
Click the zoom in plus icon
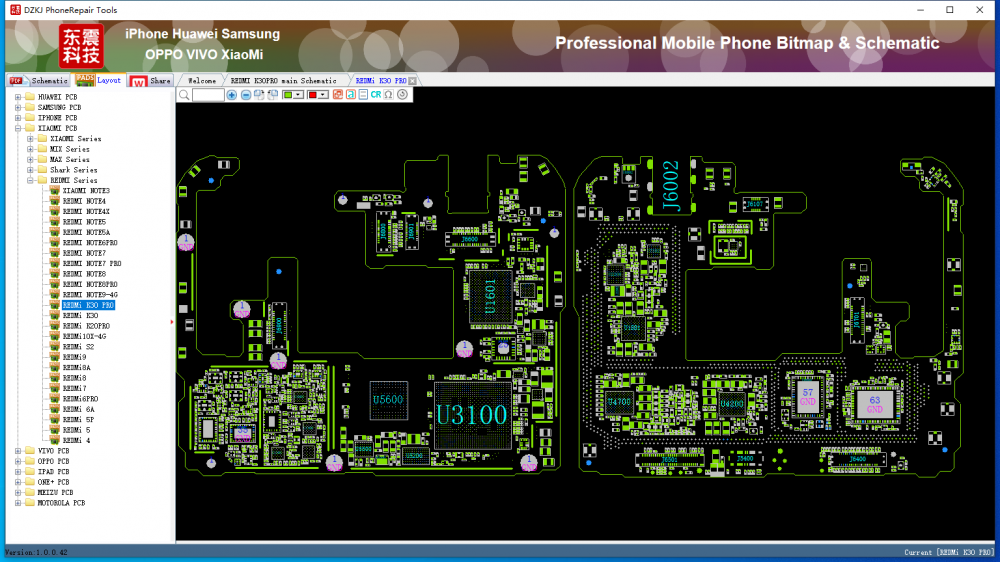[x=232, y=95]
